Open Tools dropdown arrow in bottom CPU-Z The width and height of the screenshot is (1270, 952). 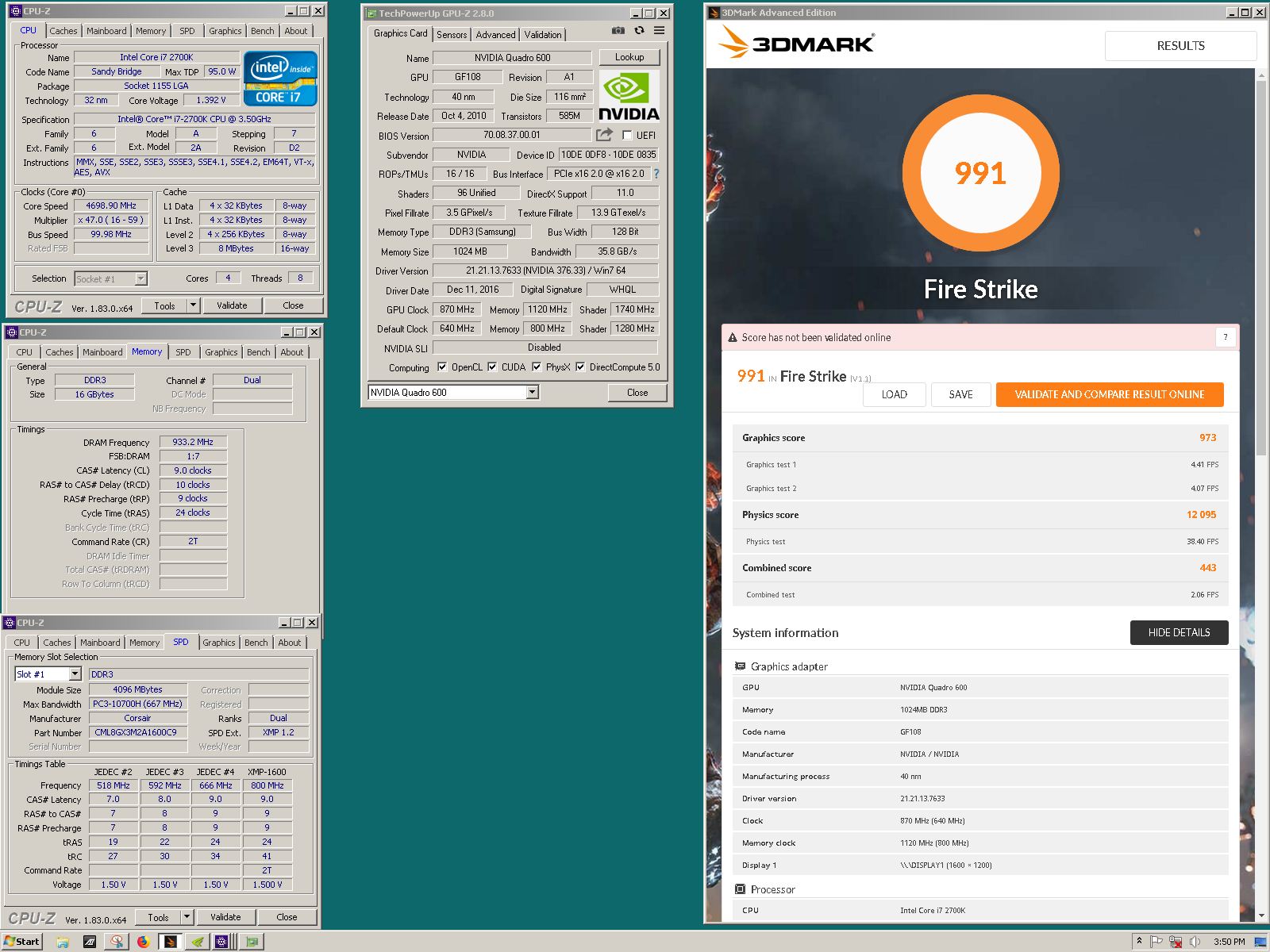[187, 917]
